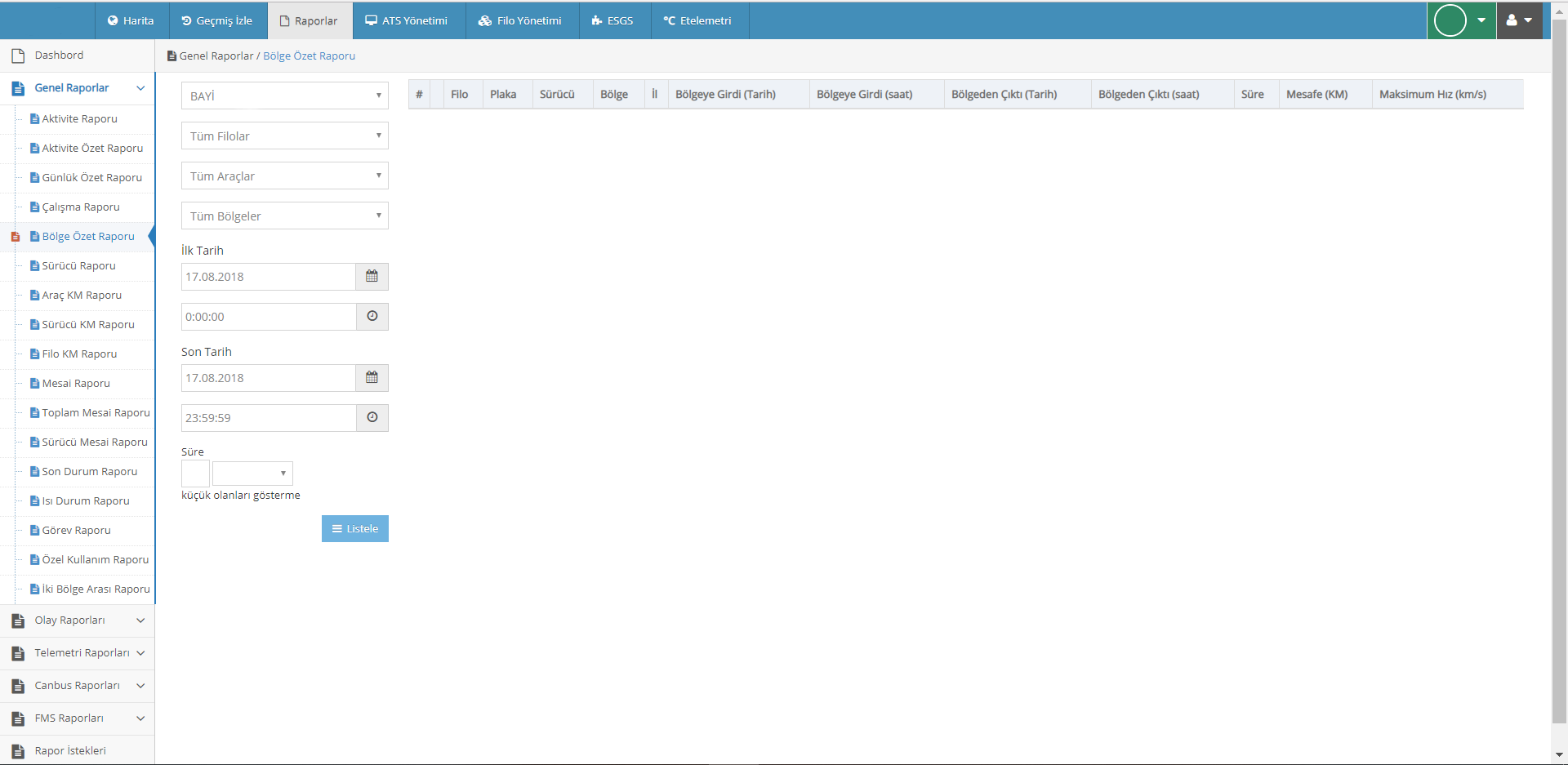The width and height of the screenshot is (1568, 765).
Task: Open the İlk Tarih time clock icon
Action: click(372, 317)
